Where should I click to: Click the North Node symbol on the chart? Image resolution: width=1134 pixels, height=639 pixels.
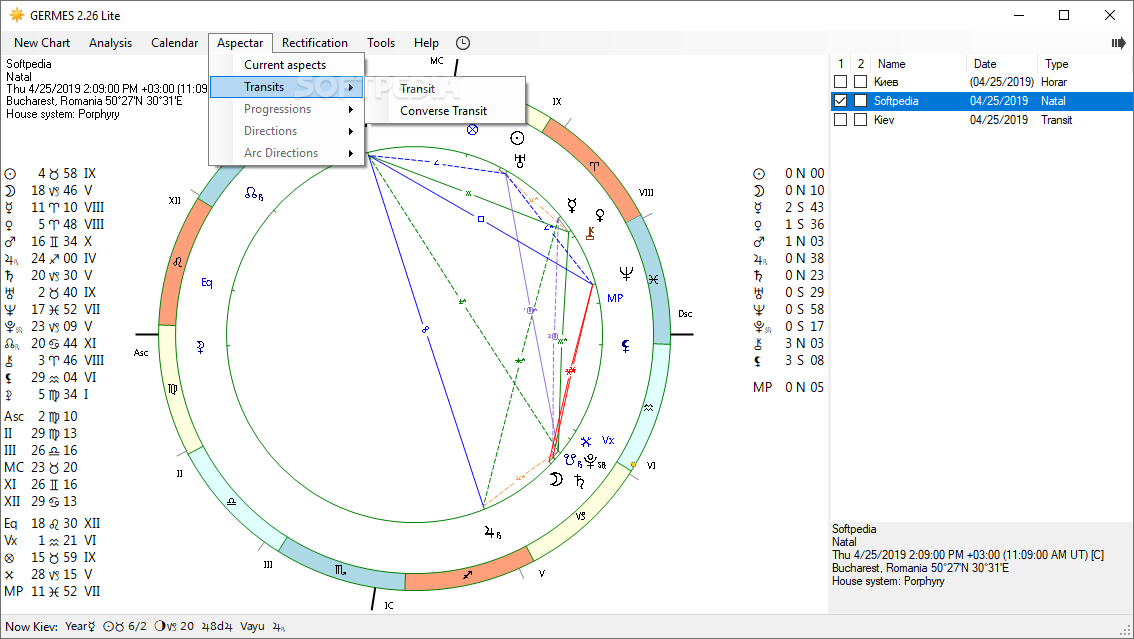pyautogui.click(x=253, y=194)
